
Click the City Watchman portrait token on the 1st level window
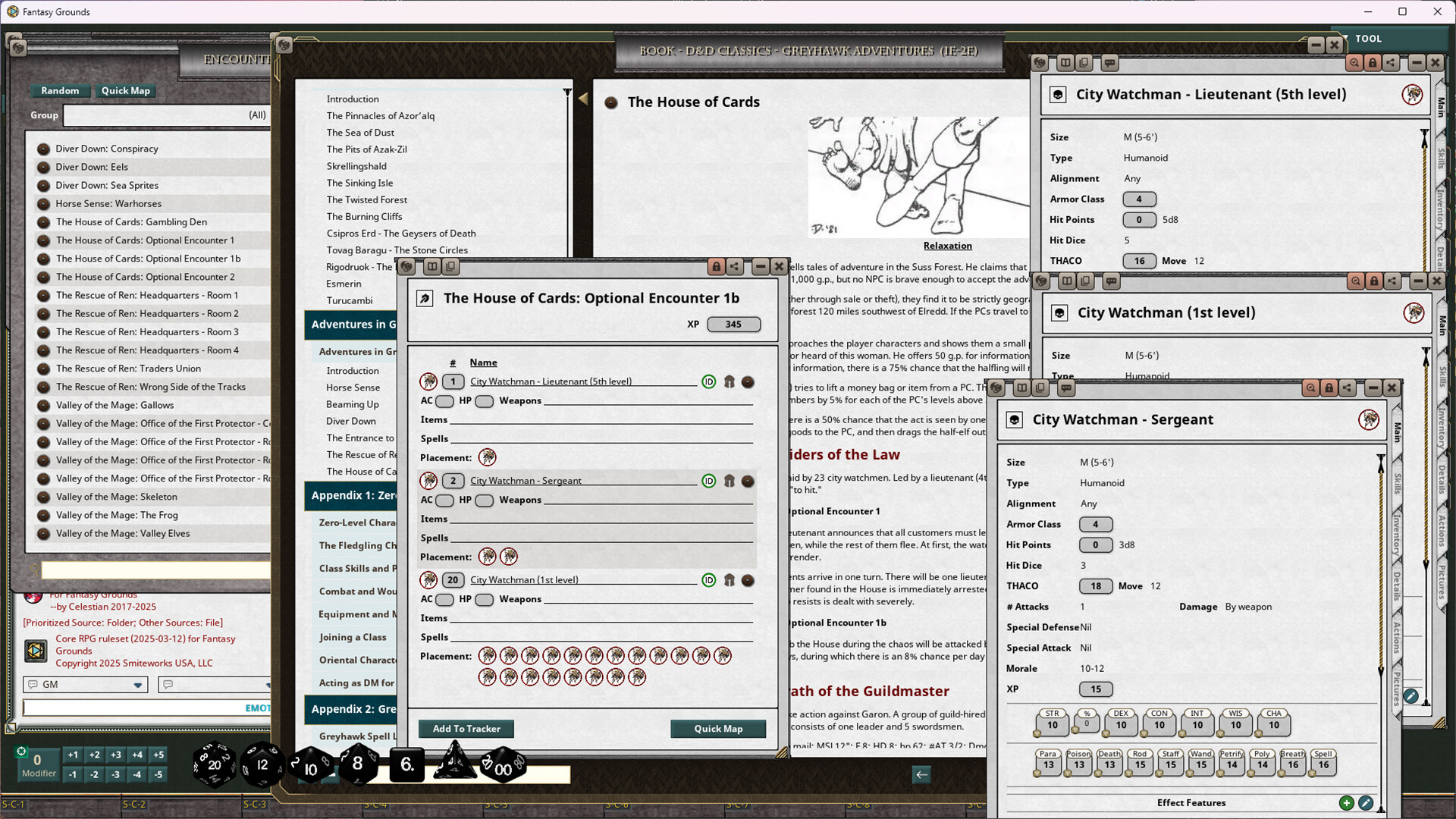click(x=1413, y=312)
